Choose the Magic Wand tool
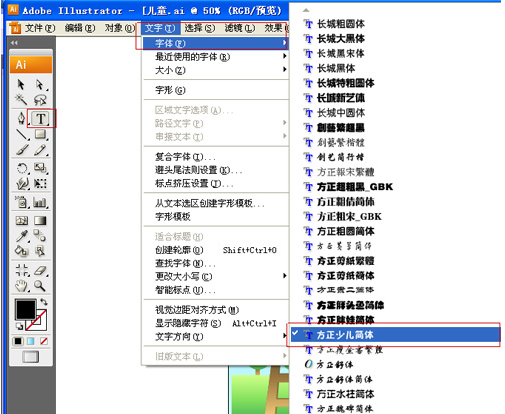This screenshot has width=505, height=414. 21,99
